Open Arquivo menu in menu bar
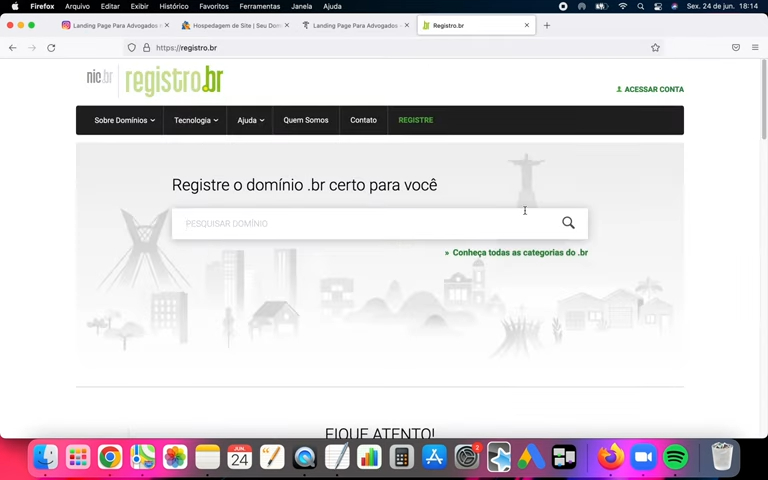Viewport: 768px width, 480px height. (77, 6)
